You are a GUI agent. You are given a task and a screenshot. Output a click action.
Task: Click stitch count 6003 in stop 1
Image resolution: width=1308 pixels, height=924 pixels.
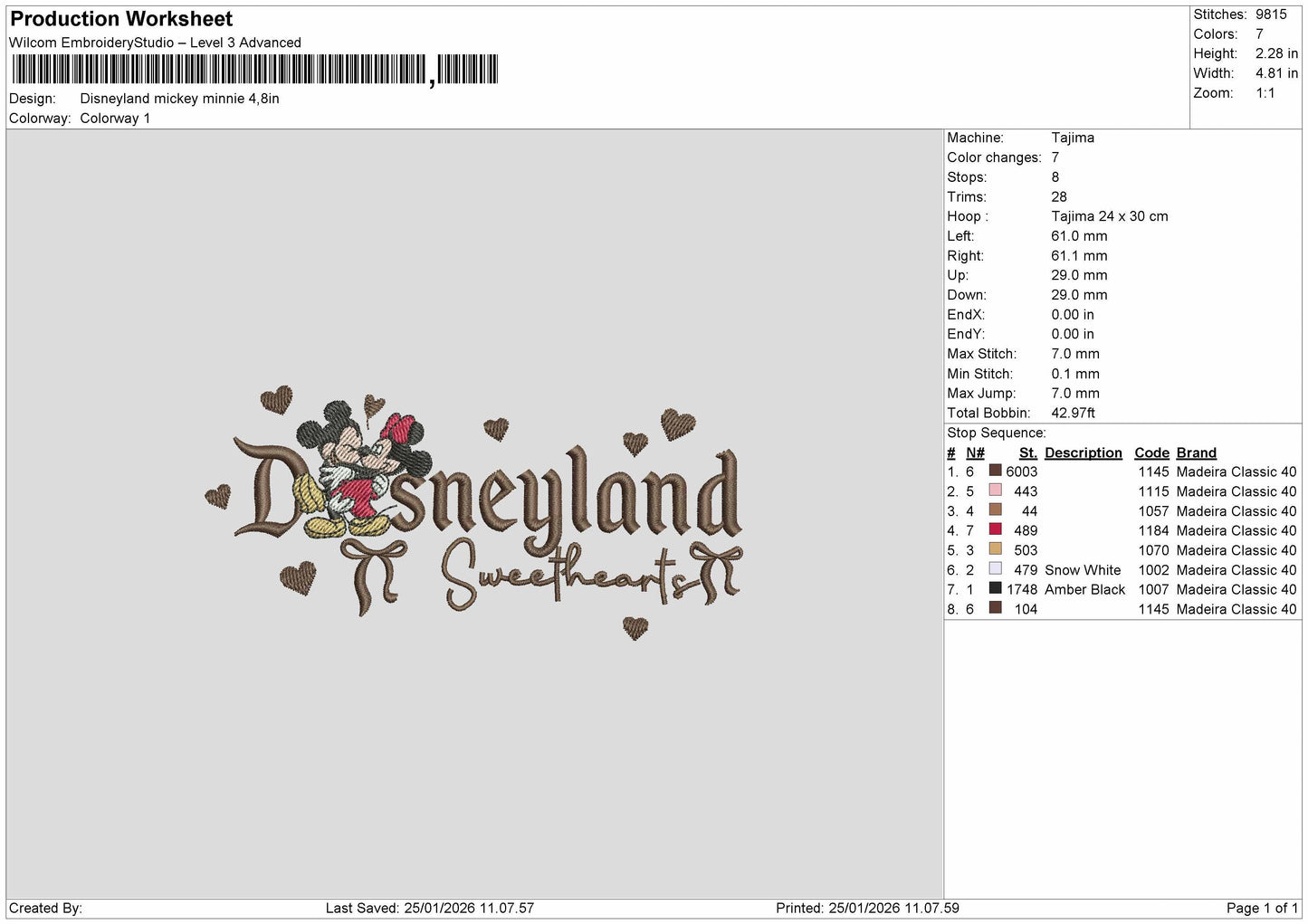1022,472
